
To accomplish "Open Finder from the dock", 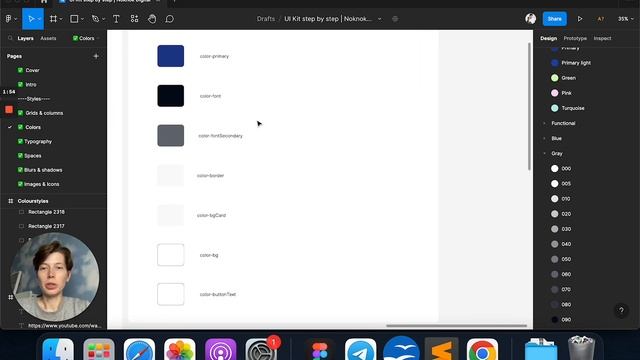I will [x=58, y=350].
